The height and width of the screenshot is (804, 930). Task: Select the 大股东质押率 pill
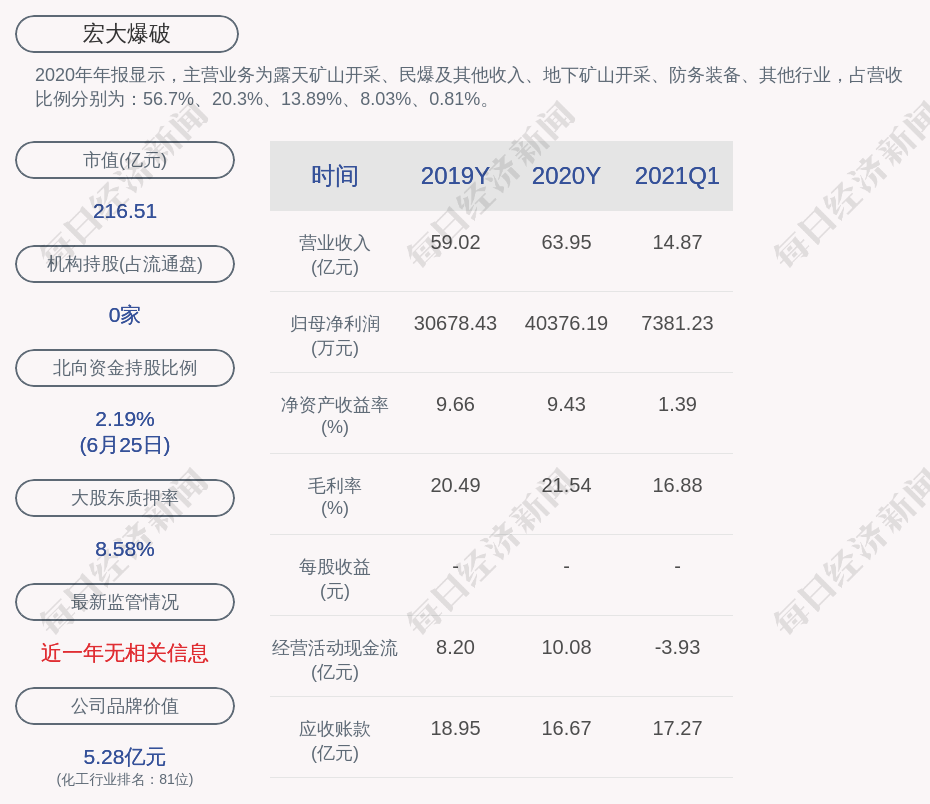point(125,498)
